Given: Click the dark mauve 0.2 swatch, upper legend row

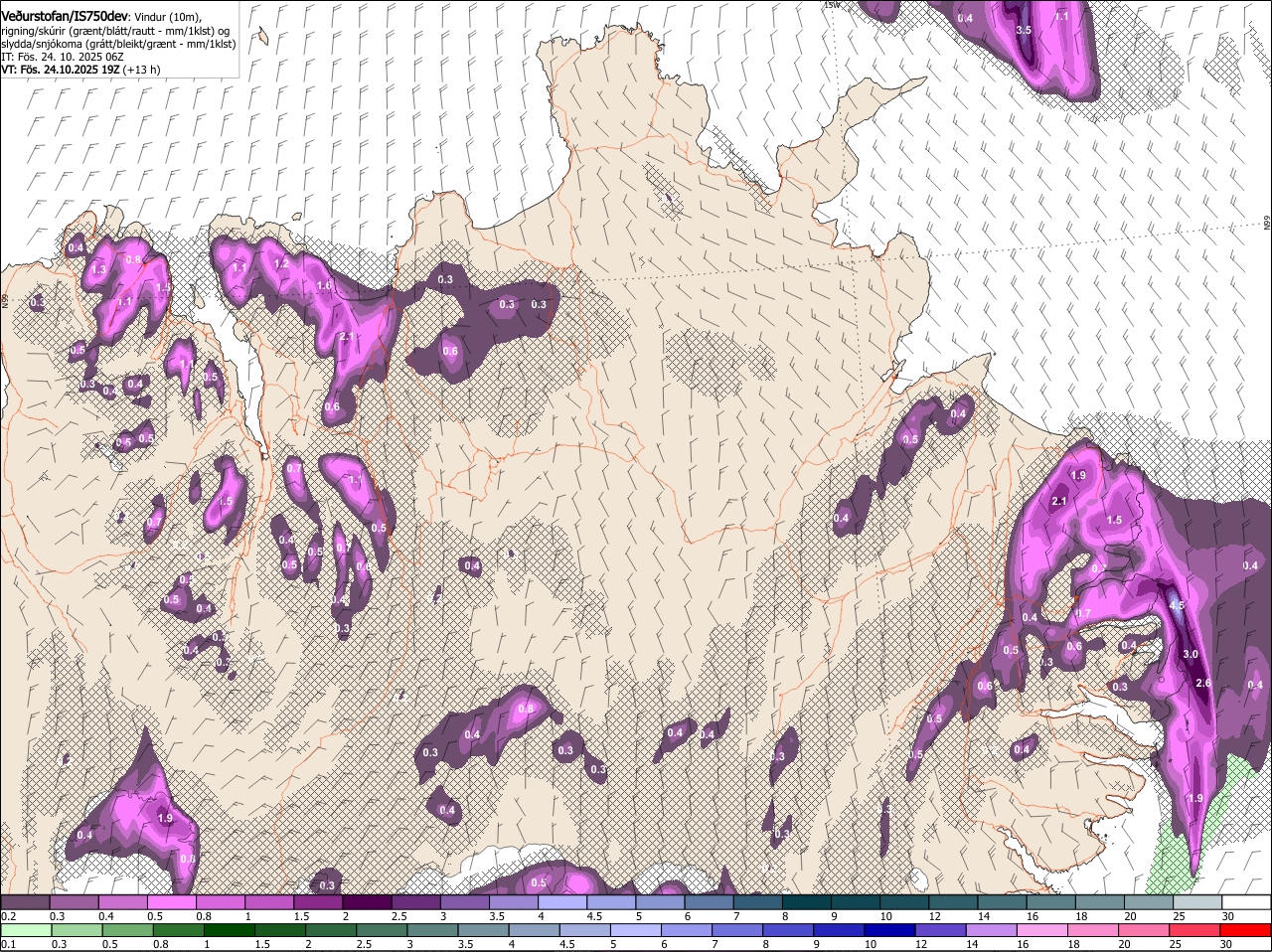Looking at the screenshot, I should click(25, 901).
